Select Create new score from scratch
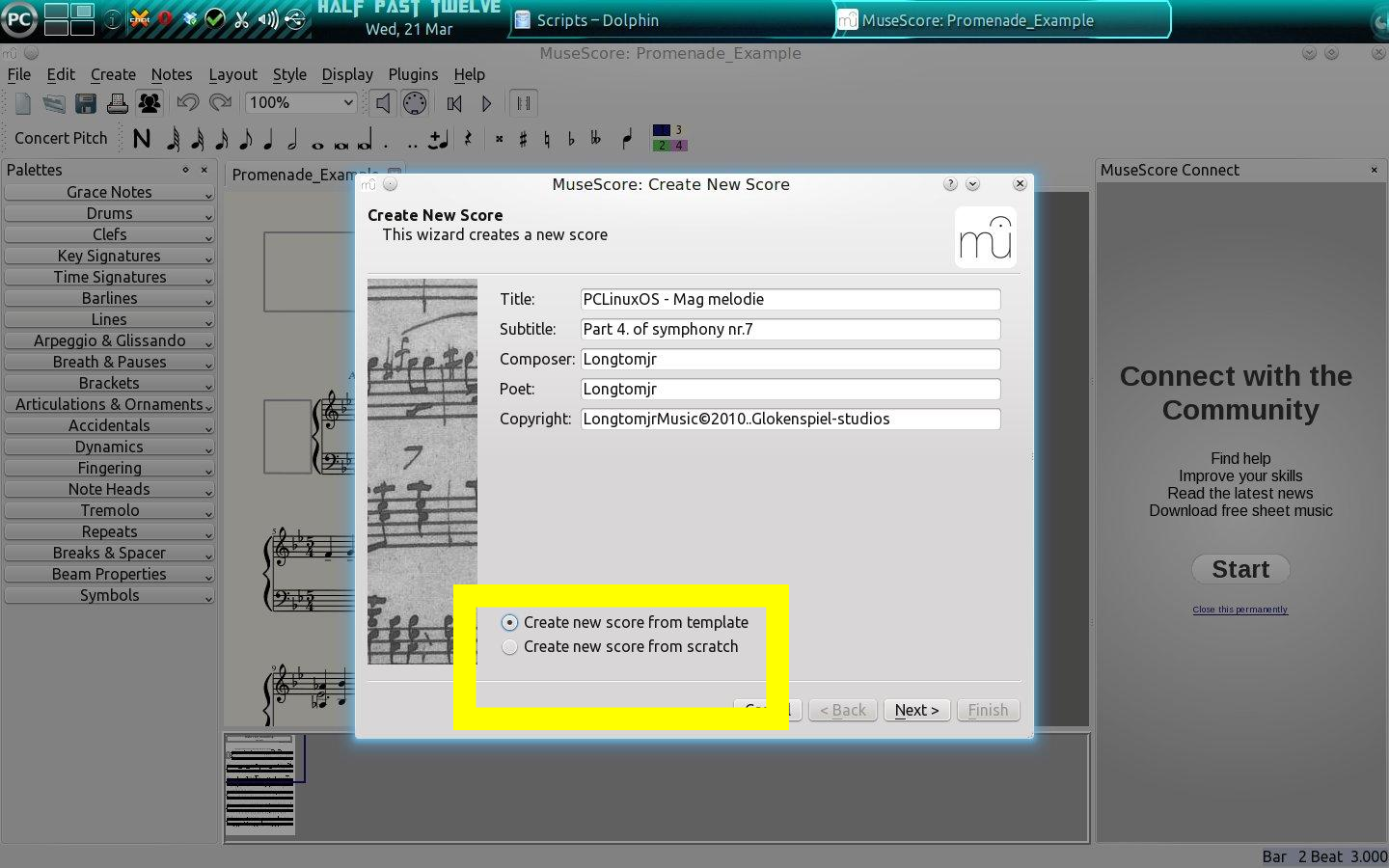Viewport: 1389px width, 868px height. [x=620, y=646]
